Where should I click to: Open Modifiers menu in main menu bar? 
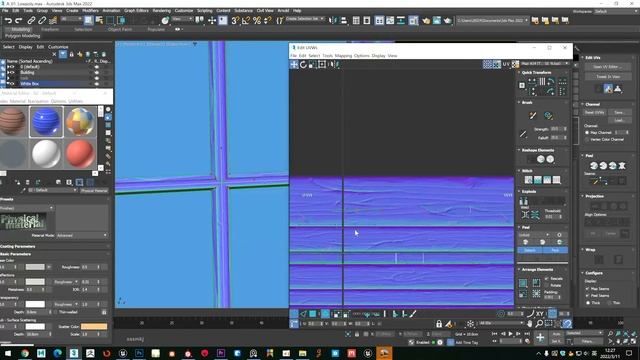click(x=90, y=11)
